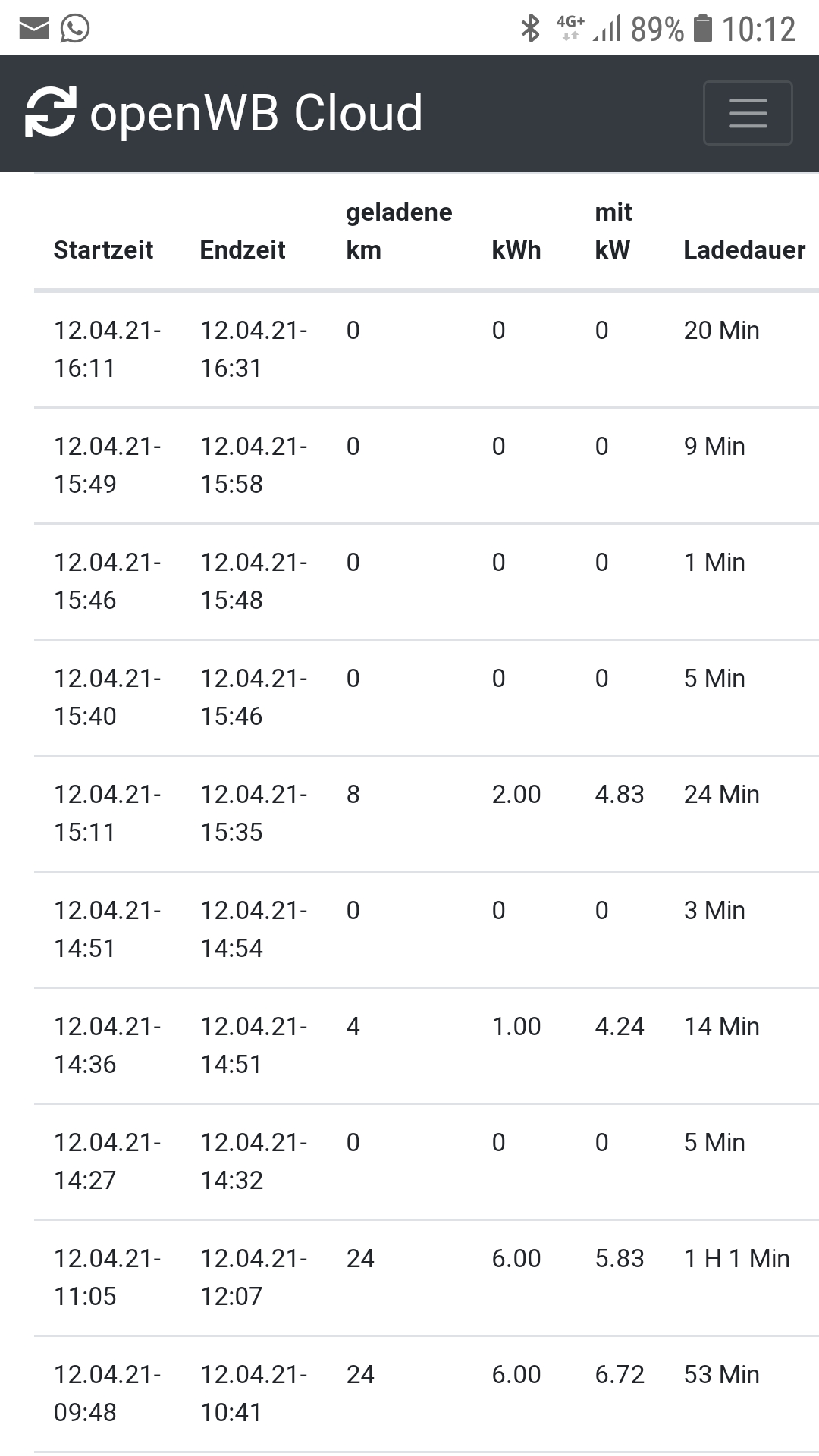
Task: Tap the WhatsApp notification icon
Action: [x=75, y=29]
